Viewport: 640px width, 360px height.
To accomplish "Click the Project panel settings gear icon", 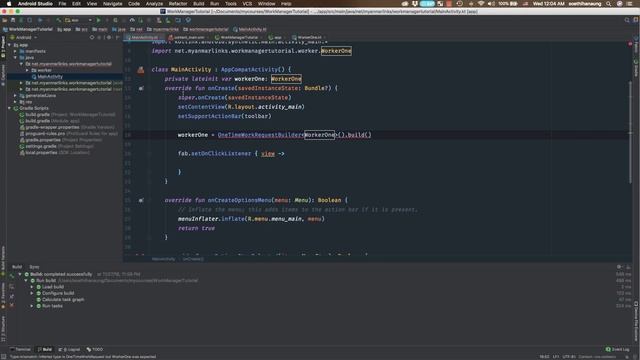I will tap(109, 38).
